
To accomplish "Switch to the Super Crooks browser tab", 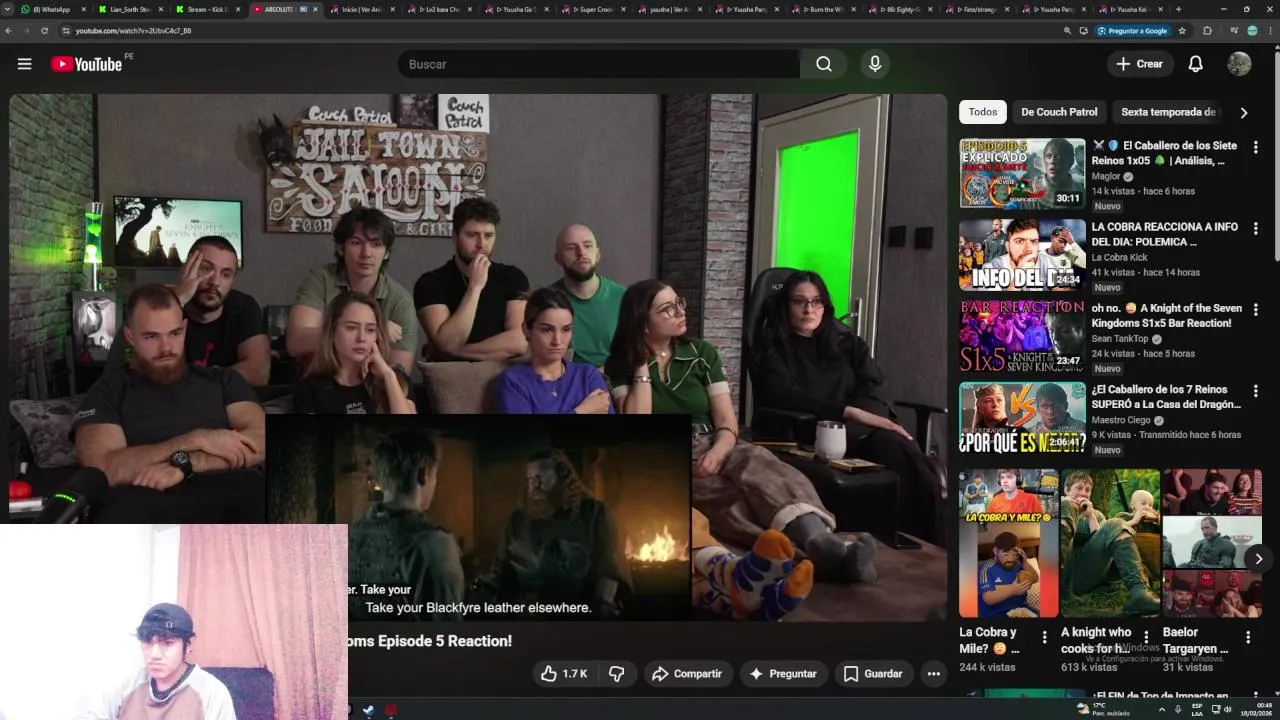I will pyautogui.click(x=594, y=9).
